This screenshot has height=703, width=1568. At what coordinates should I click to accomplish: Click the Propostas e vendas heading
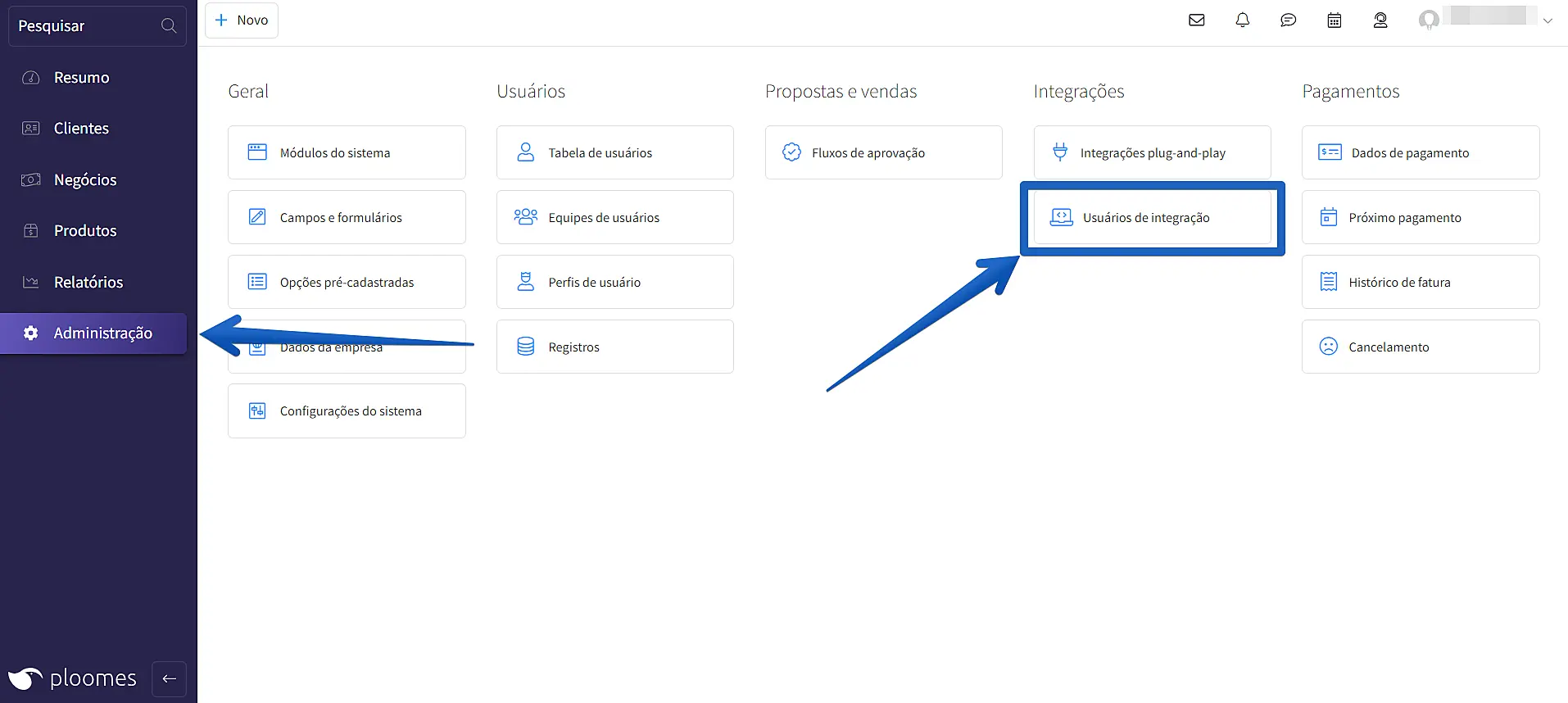[841, 92]
